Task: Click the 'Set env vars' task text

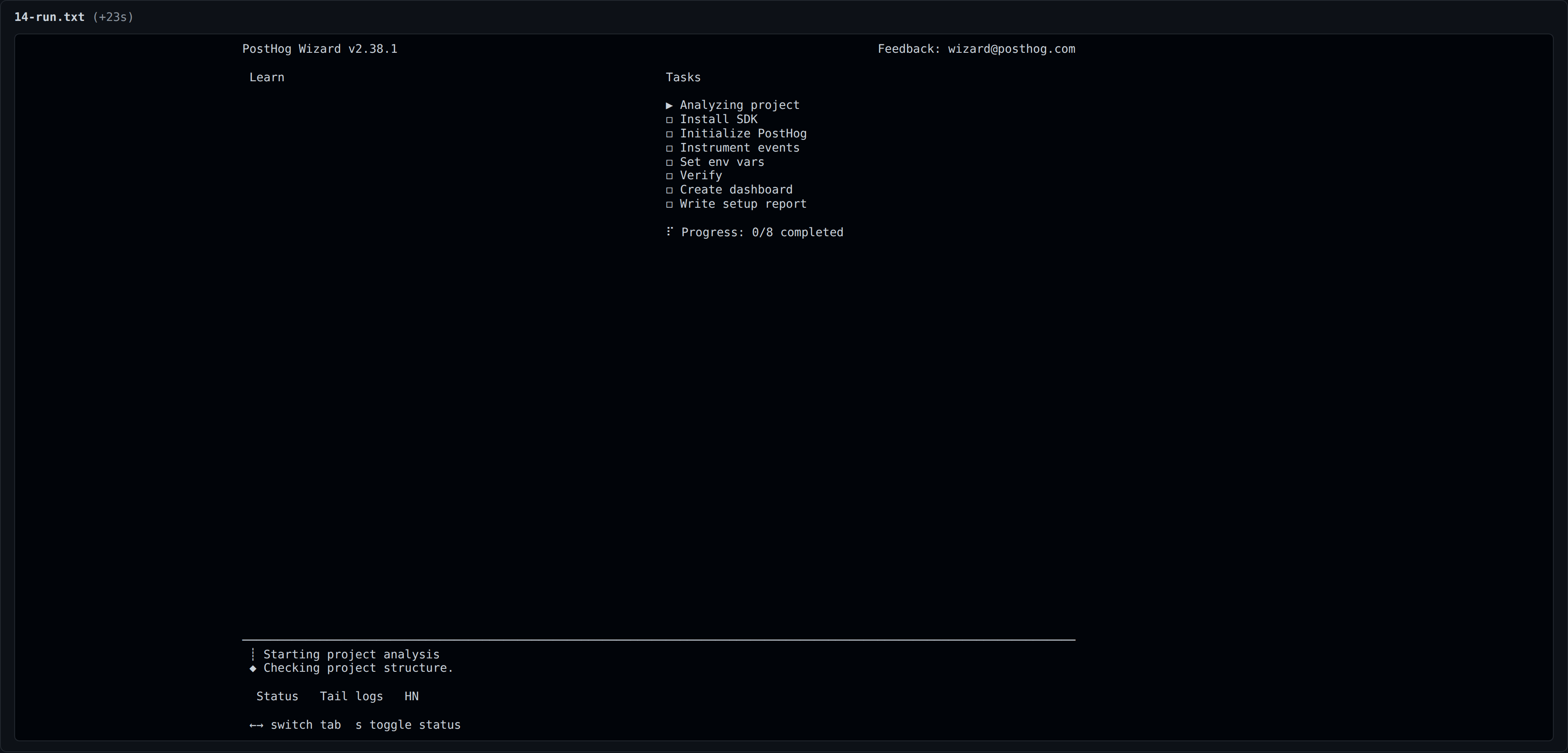Action: (722, 162)
